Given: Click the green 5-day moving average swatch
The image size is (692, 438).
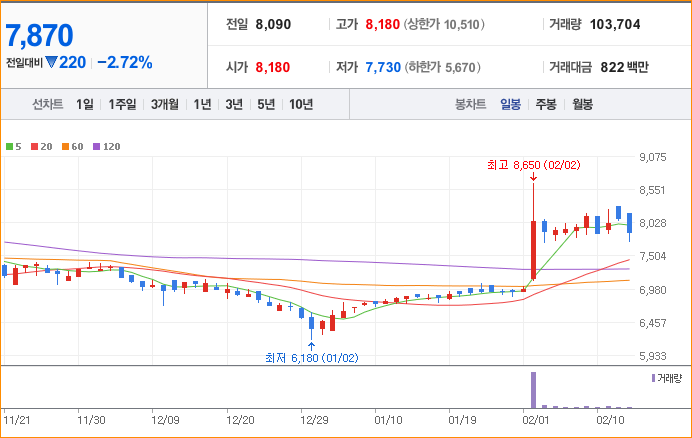Looking at the screenshot, I should 9,147.
